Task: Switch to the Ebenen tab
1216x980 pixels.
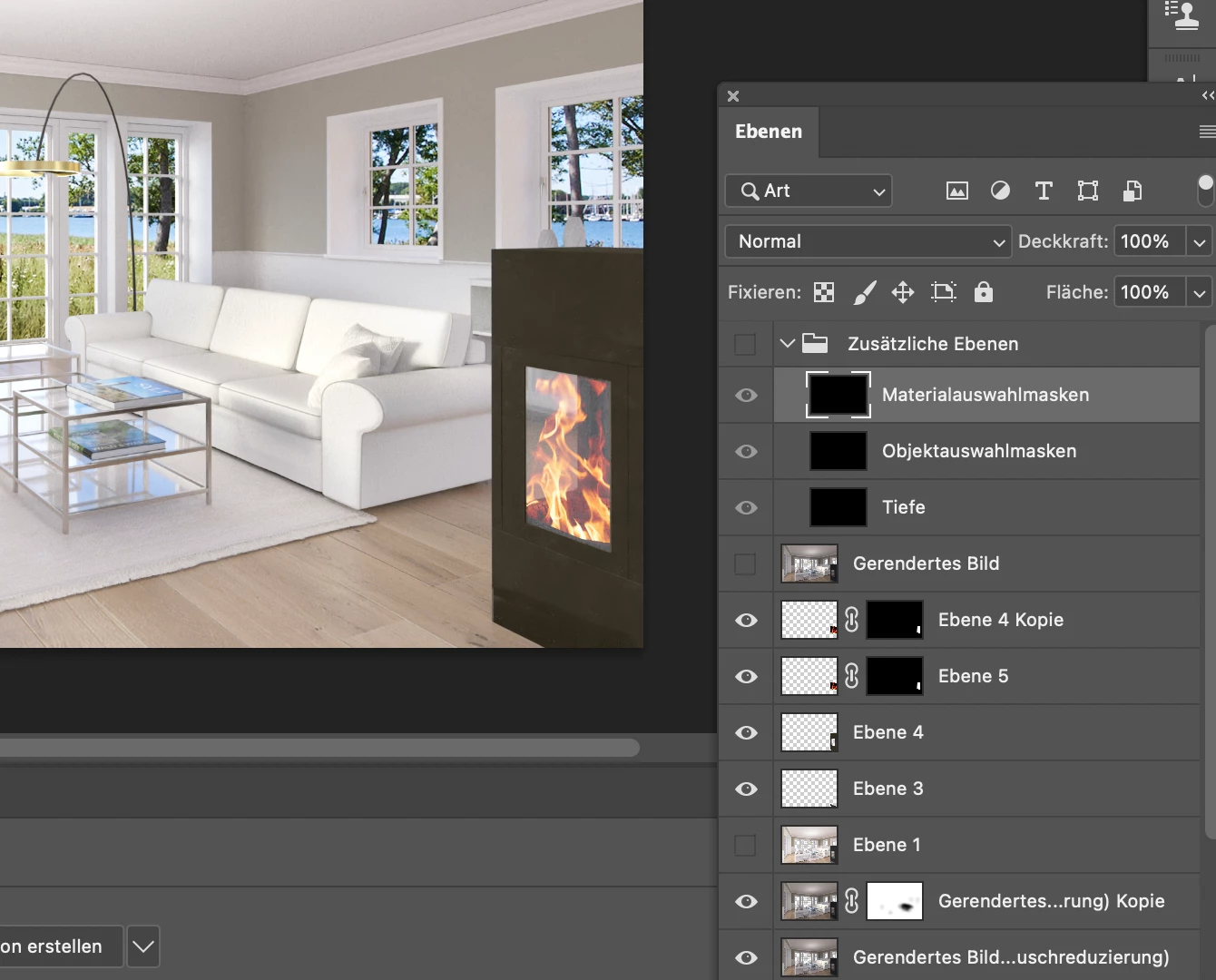Action: tap(769, 132)
